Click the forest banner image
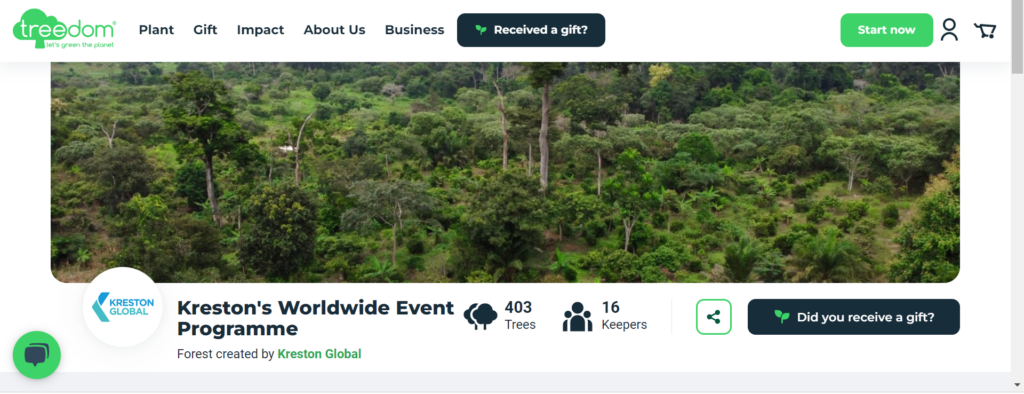1024x394 pixels. [x=505, y=172]
